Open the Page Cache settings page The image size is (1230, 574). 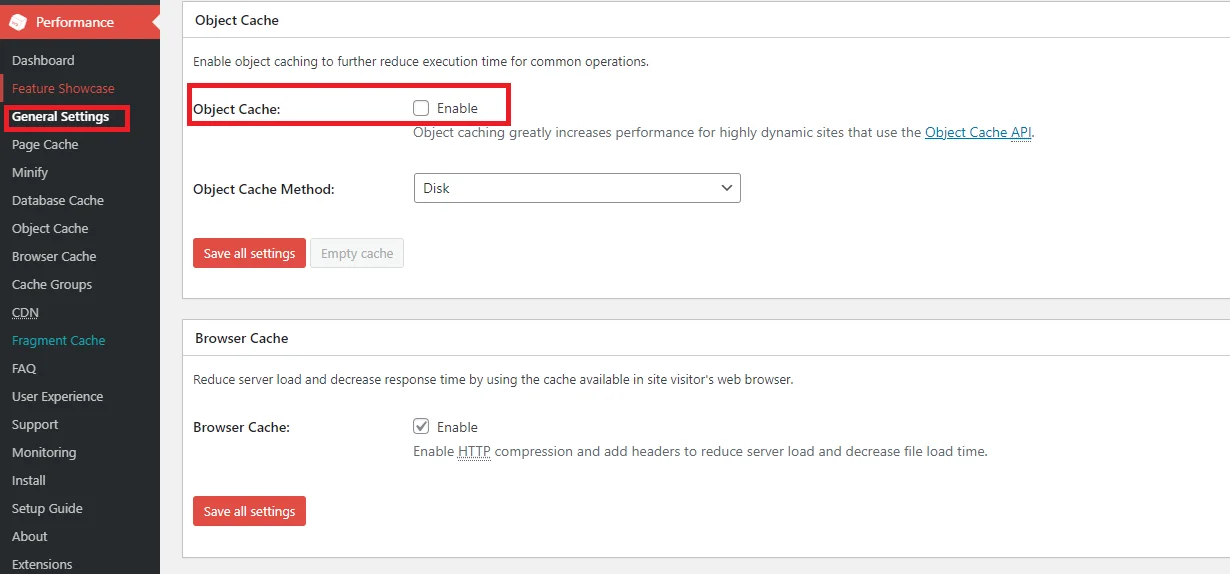(x=45, y=144)
